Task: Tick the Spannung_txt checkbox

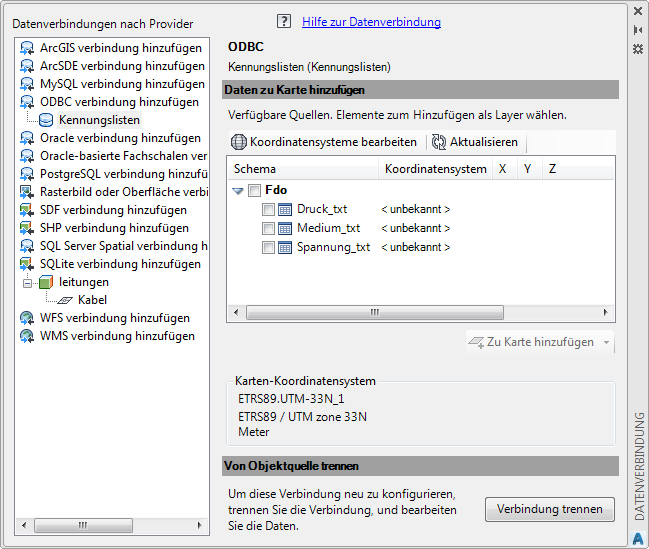Action: click(x=268, y=247)
